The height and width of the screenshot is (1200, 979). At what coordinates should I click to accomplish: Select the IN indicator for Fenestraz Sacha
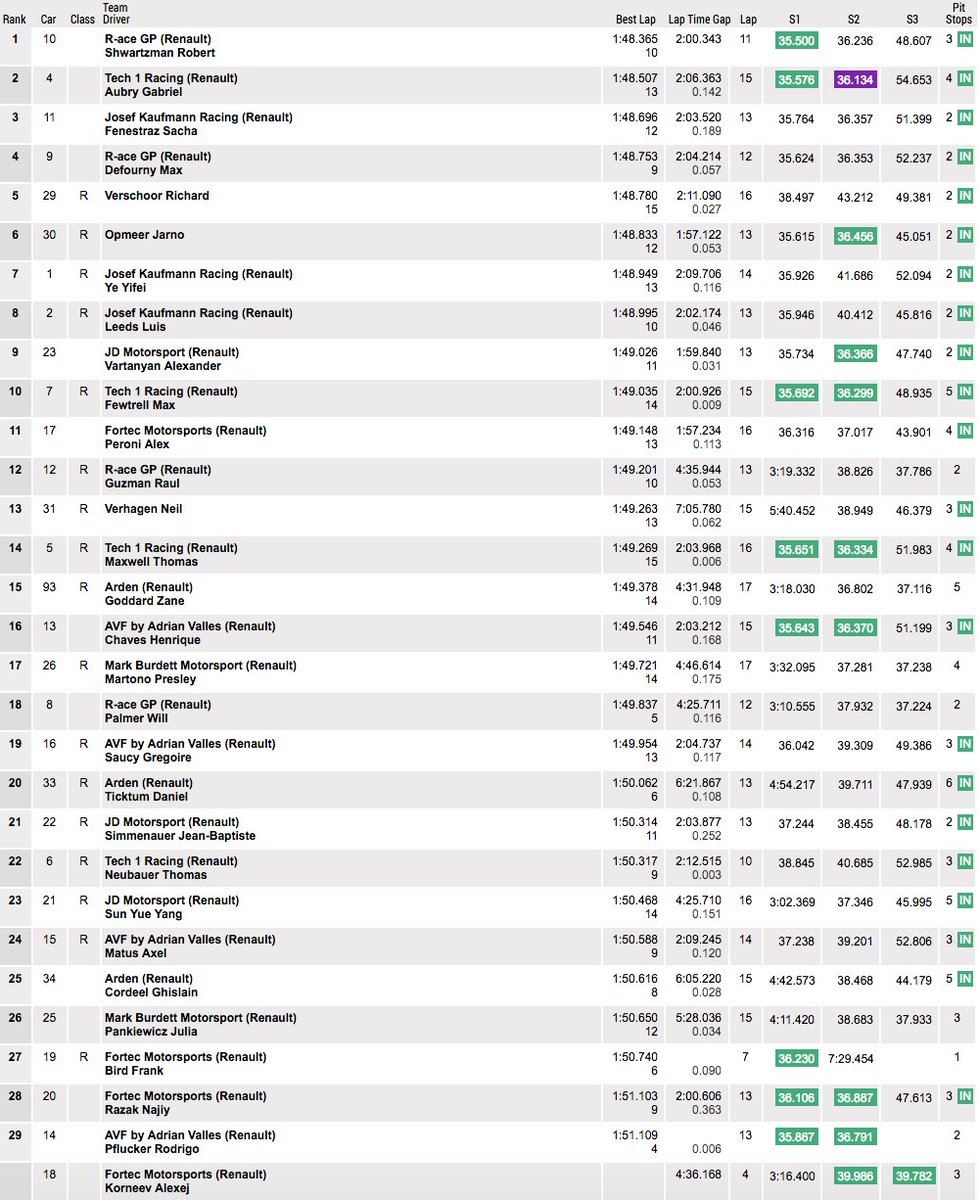(x=964, y=118)
